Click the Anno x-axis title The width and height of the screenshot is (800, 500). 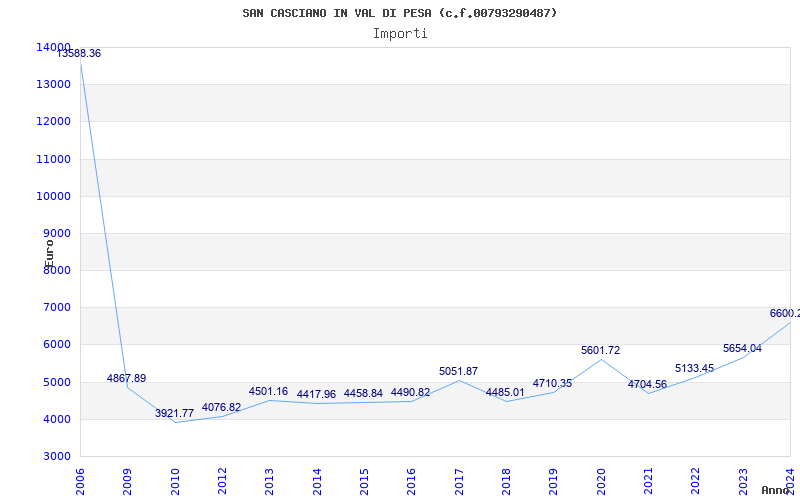coord(775,490)
